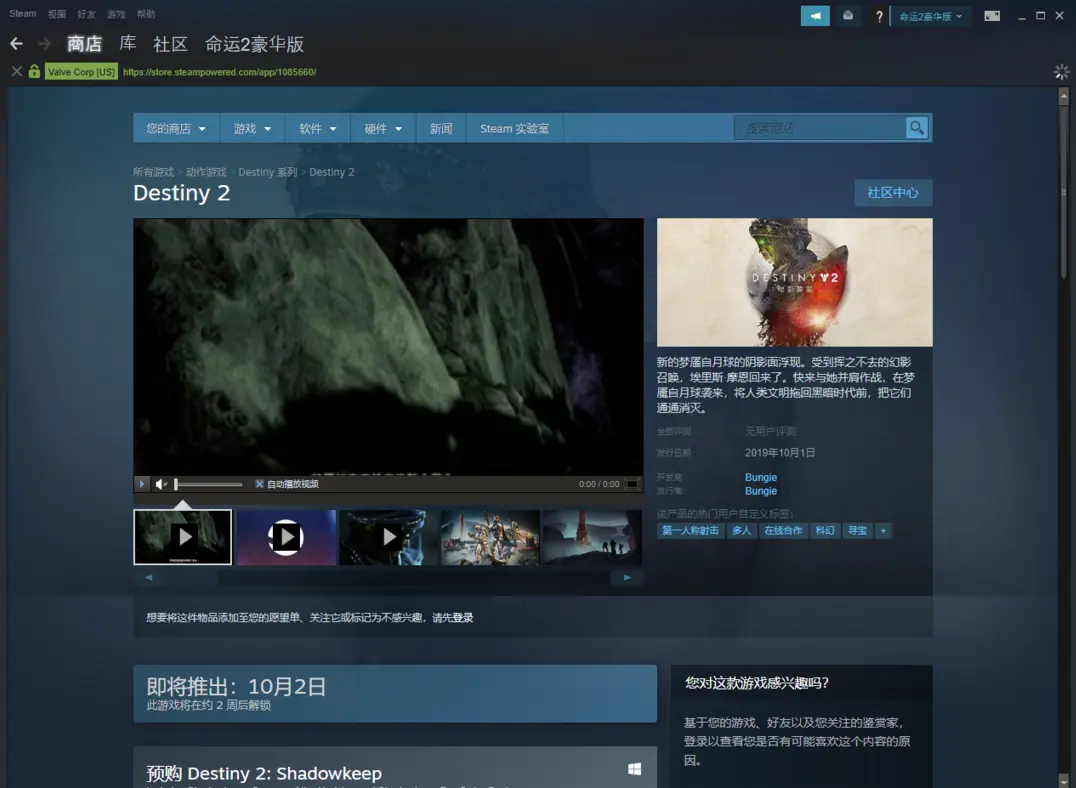The height and width of the screenshot is (788, 1076).
Task: Open the 命运2豪华版 profile tab
Action: click(255, 44)
